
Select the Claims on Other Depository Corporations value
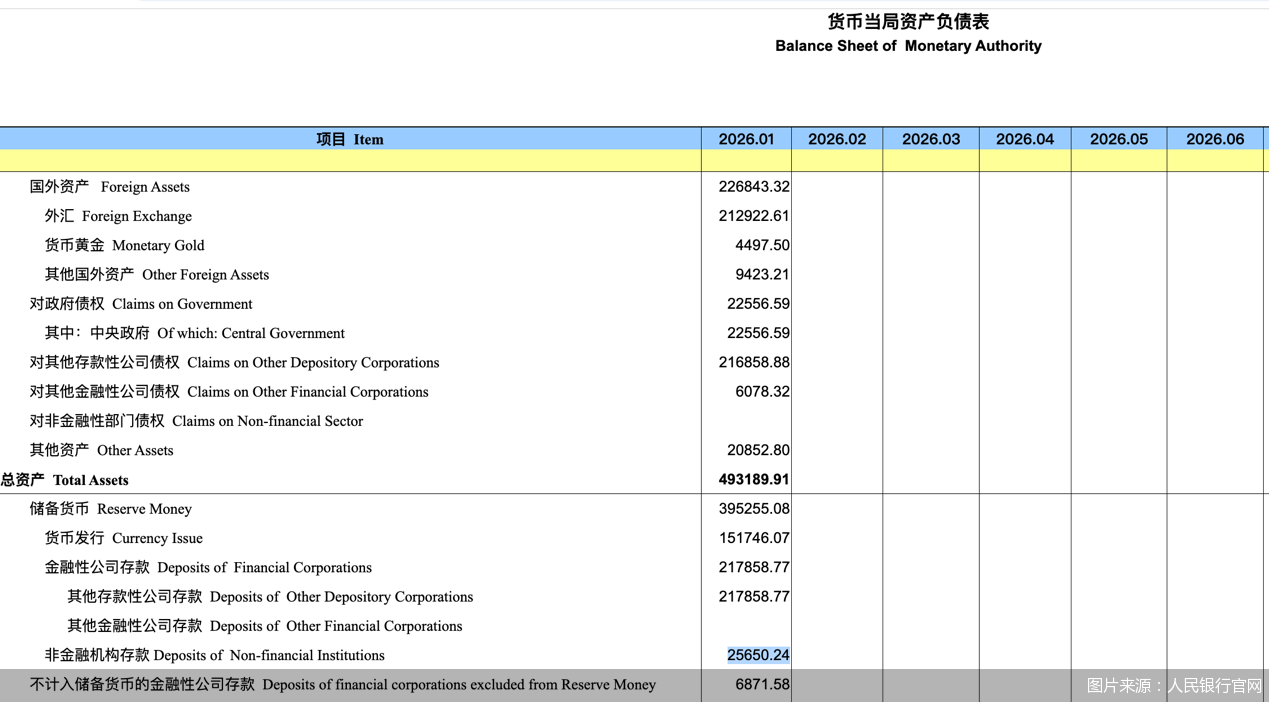pos(753,362)
